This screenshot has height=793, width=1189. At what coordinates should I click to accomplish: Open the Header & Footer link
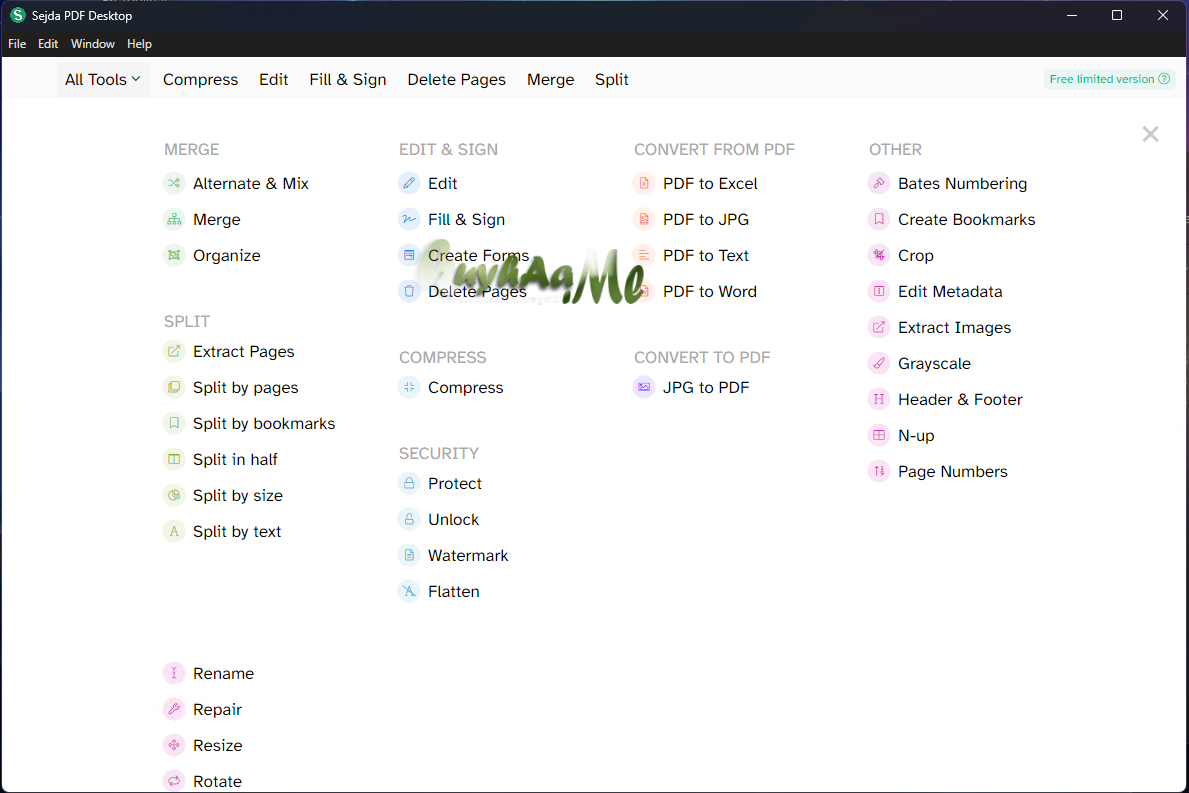pyautogui.click(x=960, y=399)
